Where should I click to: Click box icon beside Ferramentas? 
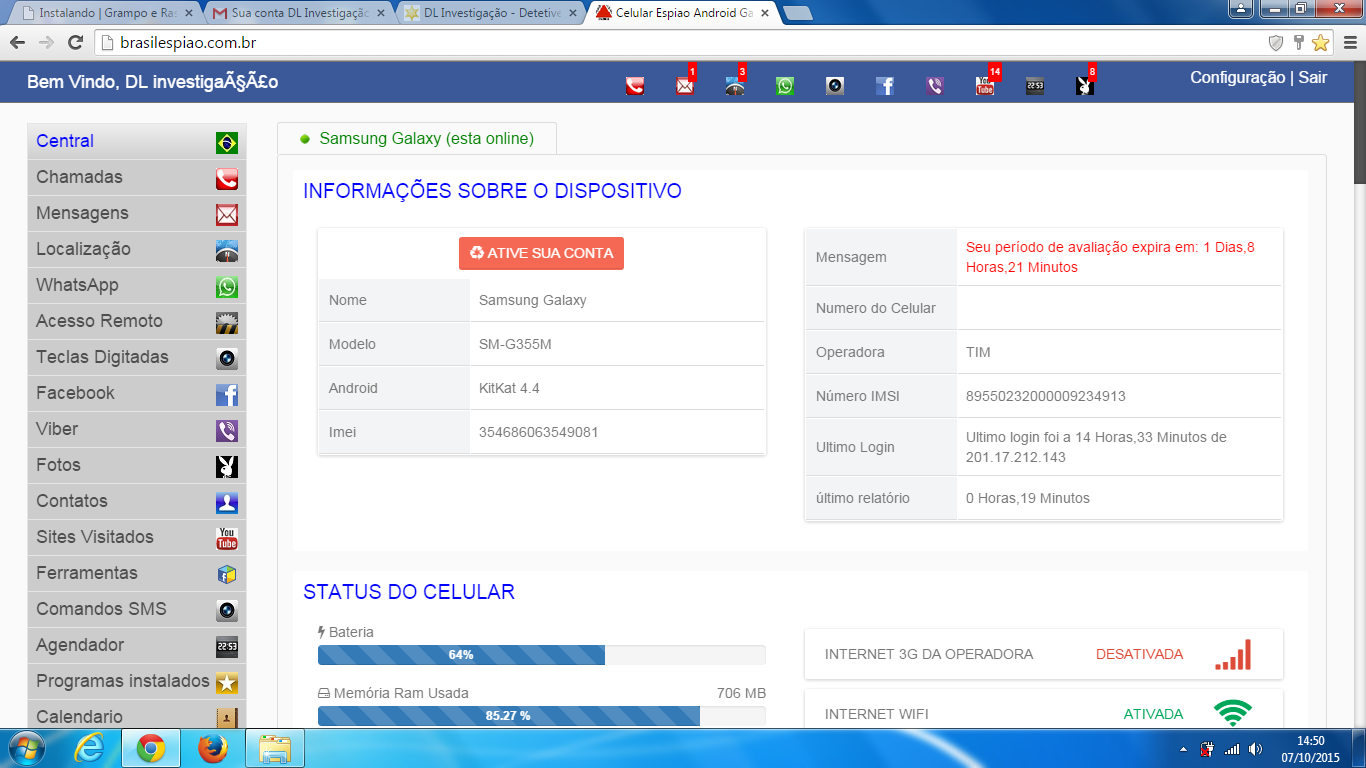227,575
